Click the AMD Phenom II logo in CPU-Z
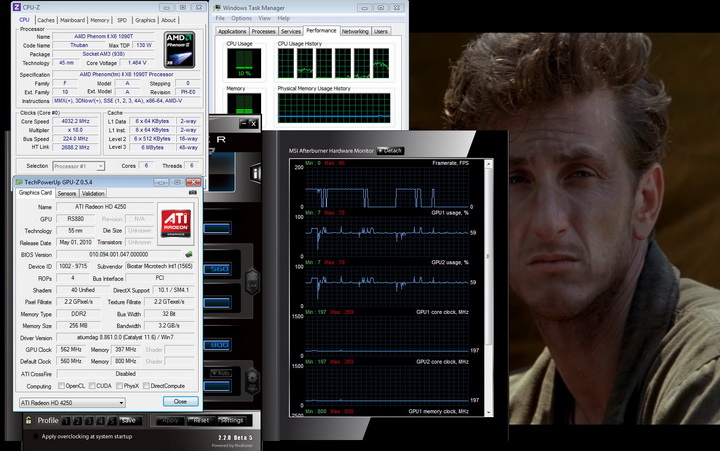The width and height of the screenshot is (720, 451). coord(179,50)
